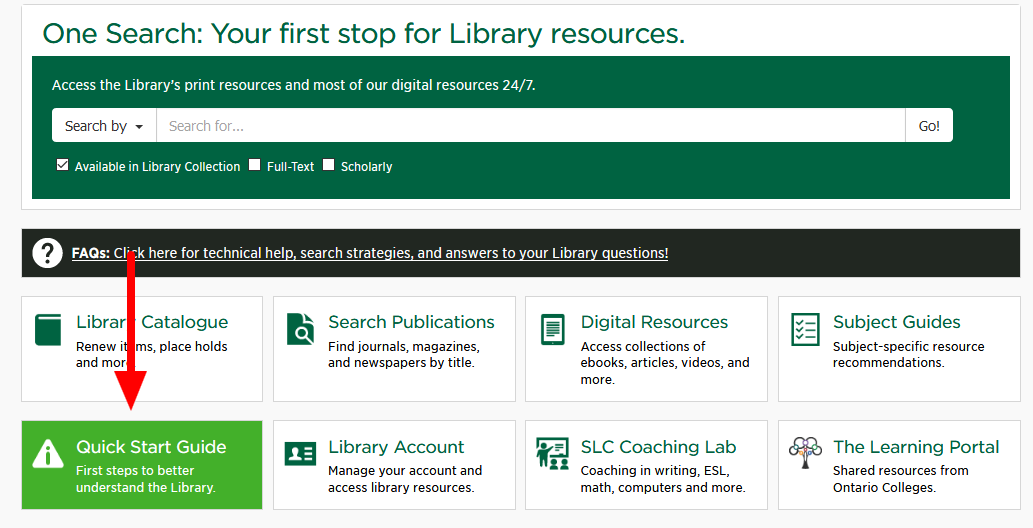Uncheck Available in Library Collection checkbox
Image resolution: width=1033 pixels, height=528 pixels.
pos(63,165)
